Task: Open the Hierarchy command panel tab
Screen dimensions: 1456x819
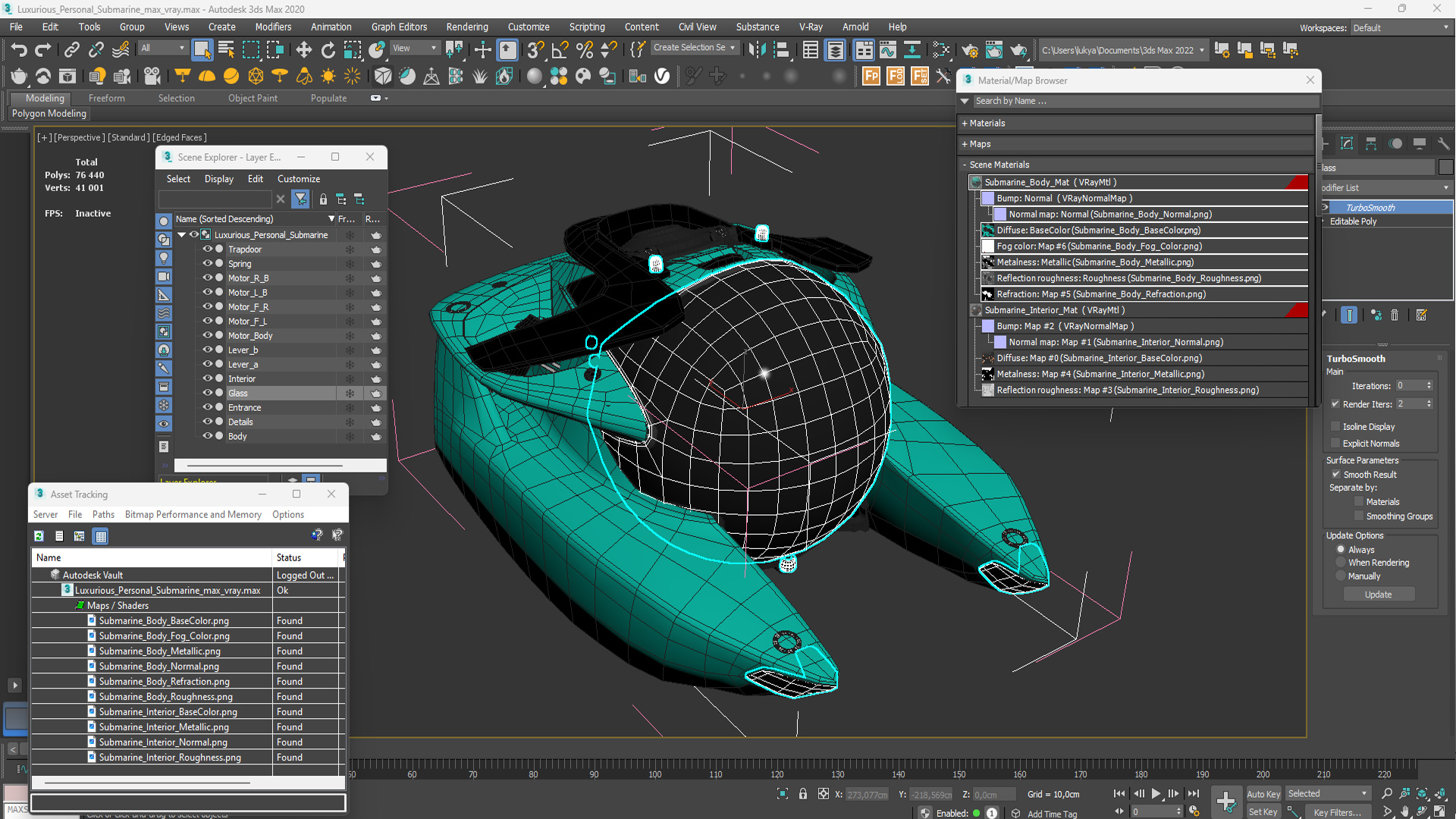Action: 1371,143
